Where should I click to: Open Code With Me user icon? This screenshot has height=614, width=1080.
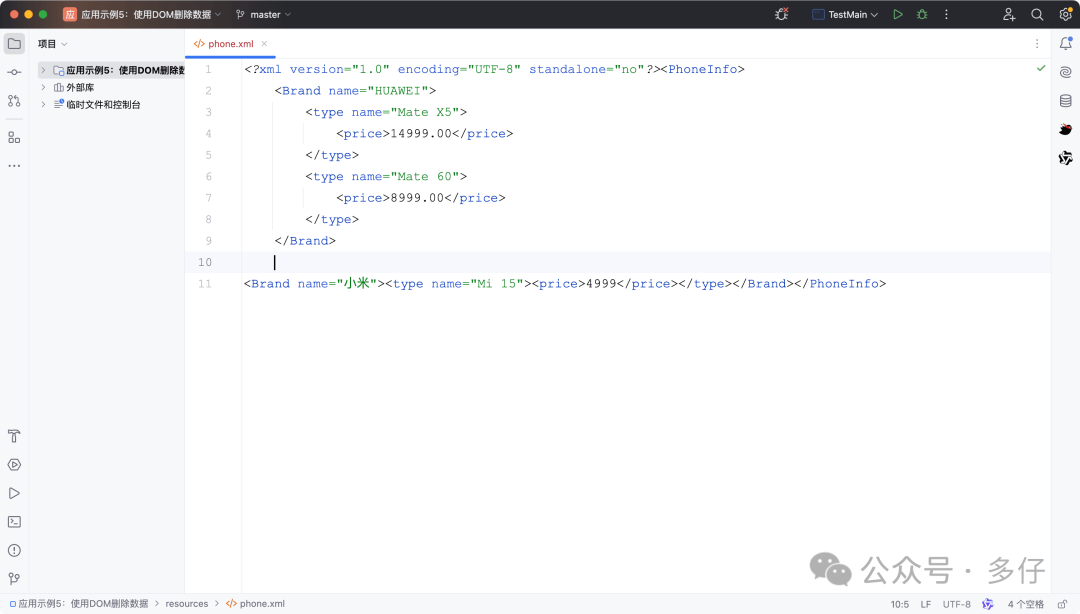1009,14
